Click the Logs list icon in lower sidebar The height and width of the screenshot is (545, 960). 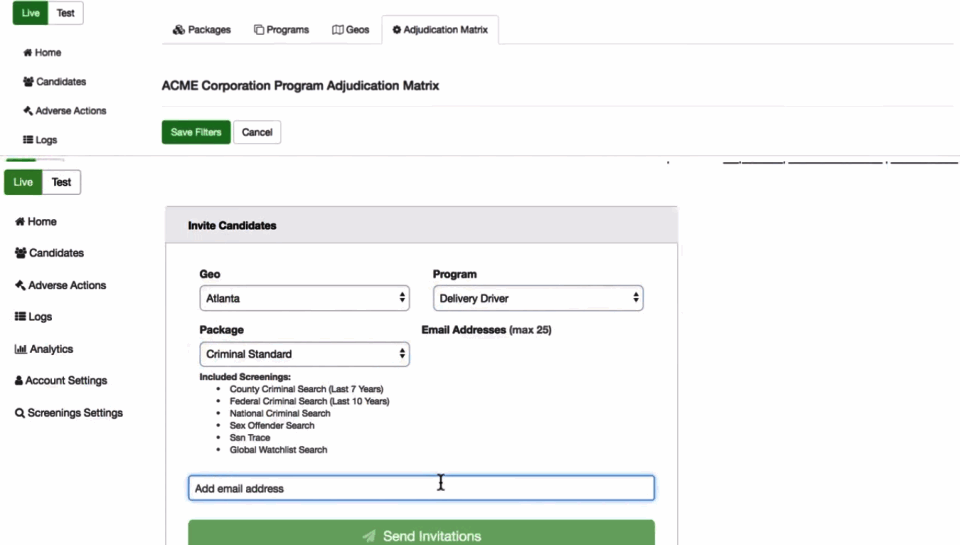(x=20, y=317)
